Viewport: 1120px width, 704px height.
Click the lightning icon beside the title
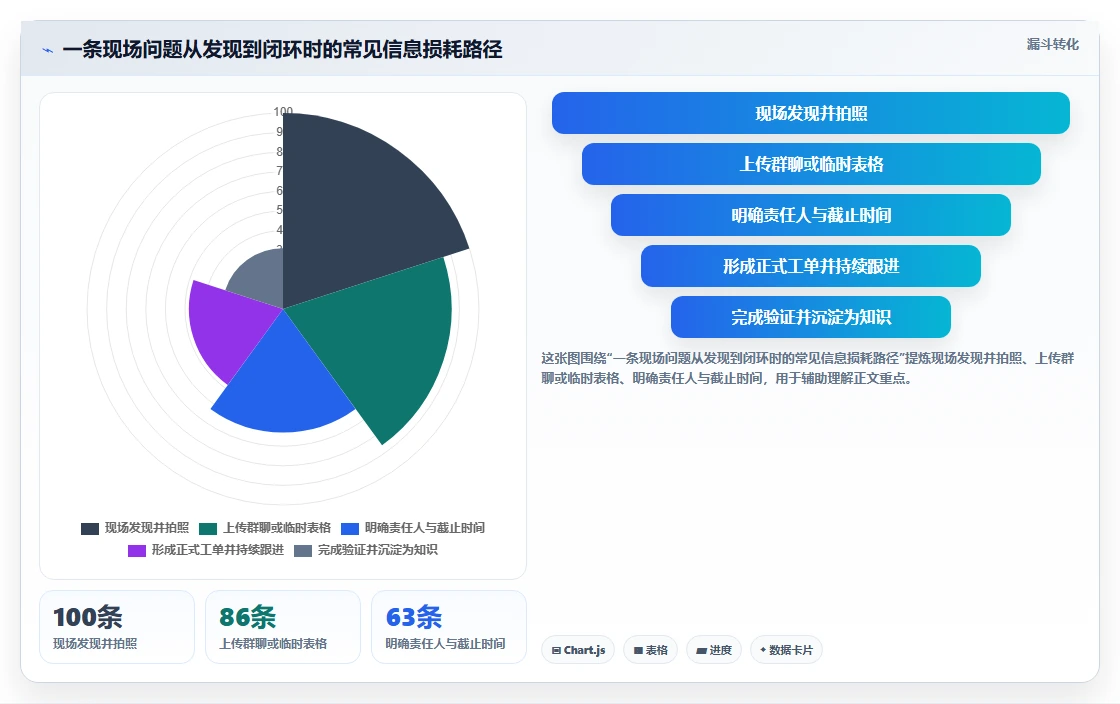coord(48,50)
